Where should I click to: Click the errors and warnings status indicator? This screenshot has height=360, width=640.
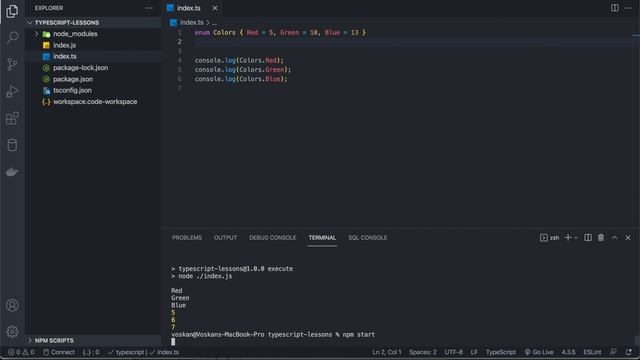[x=21, y=352]
